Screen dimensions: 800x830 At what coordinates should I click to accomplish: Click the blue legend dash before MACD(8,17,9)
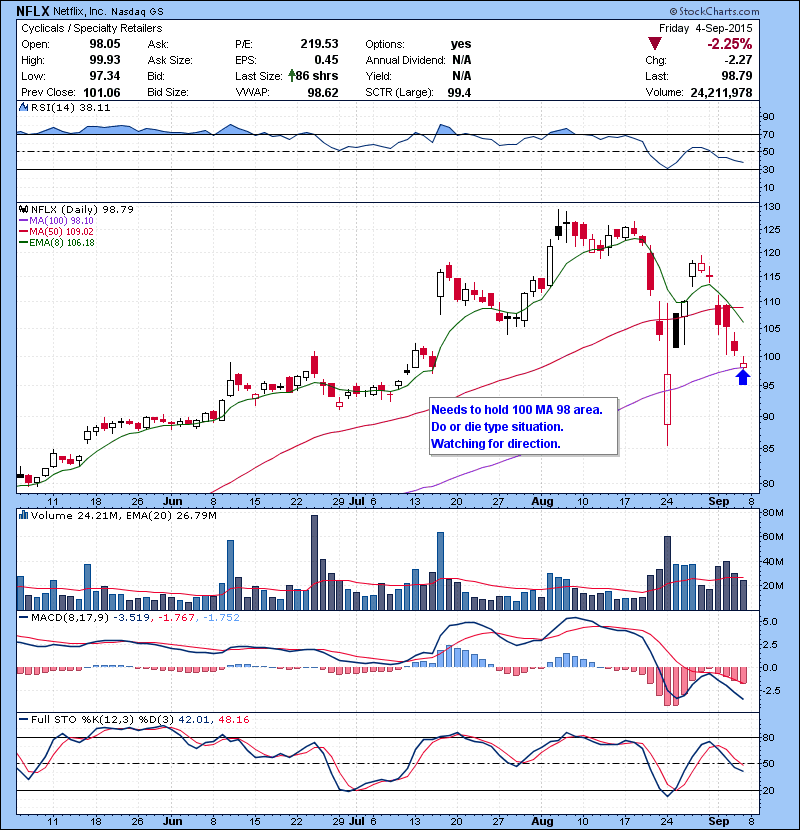[23, 618]
